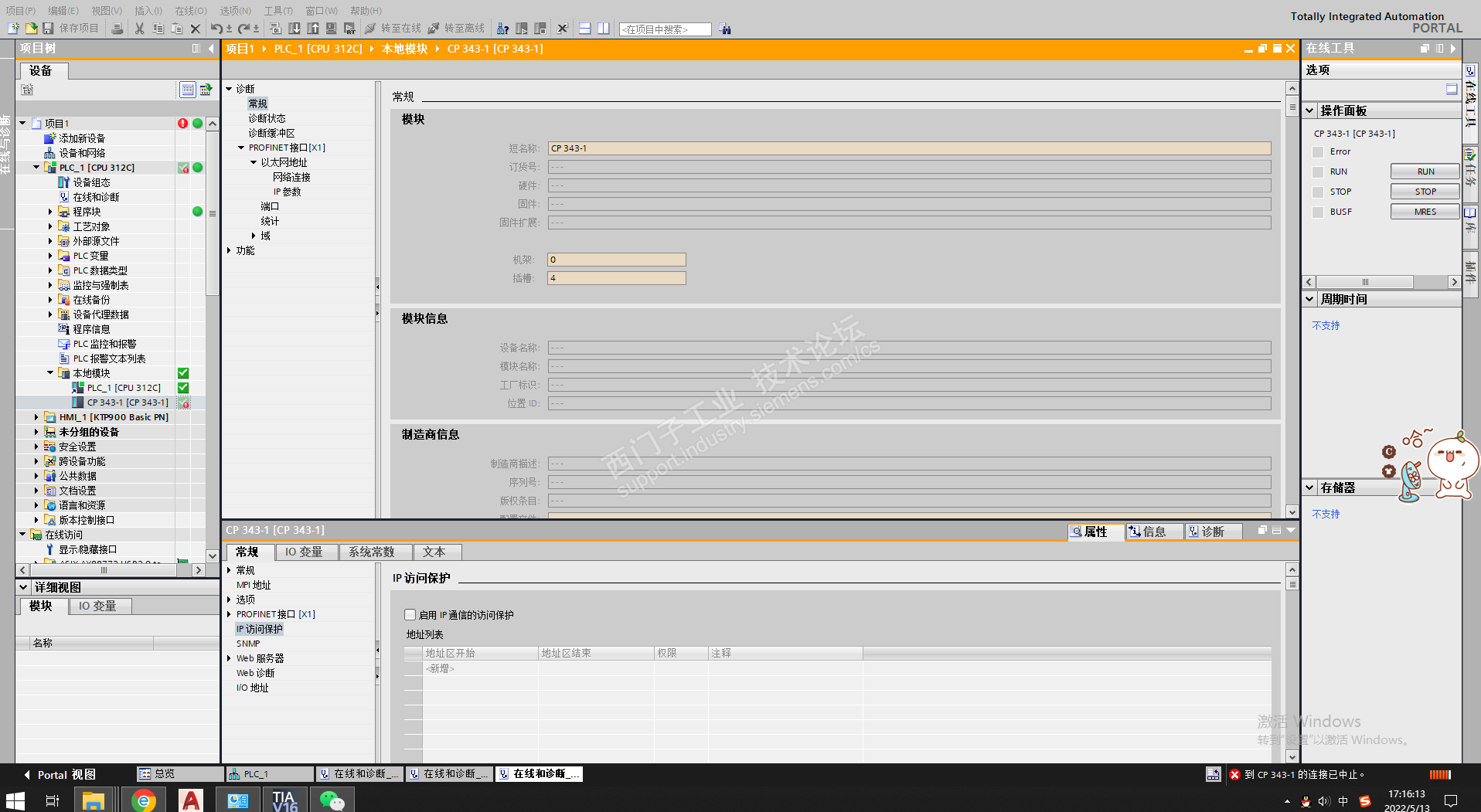Expand the HMI_1 [KTP900 Basic PN] node
The image size is (1481, 812).
point(36,416)
